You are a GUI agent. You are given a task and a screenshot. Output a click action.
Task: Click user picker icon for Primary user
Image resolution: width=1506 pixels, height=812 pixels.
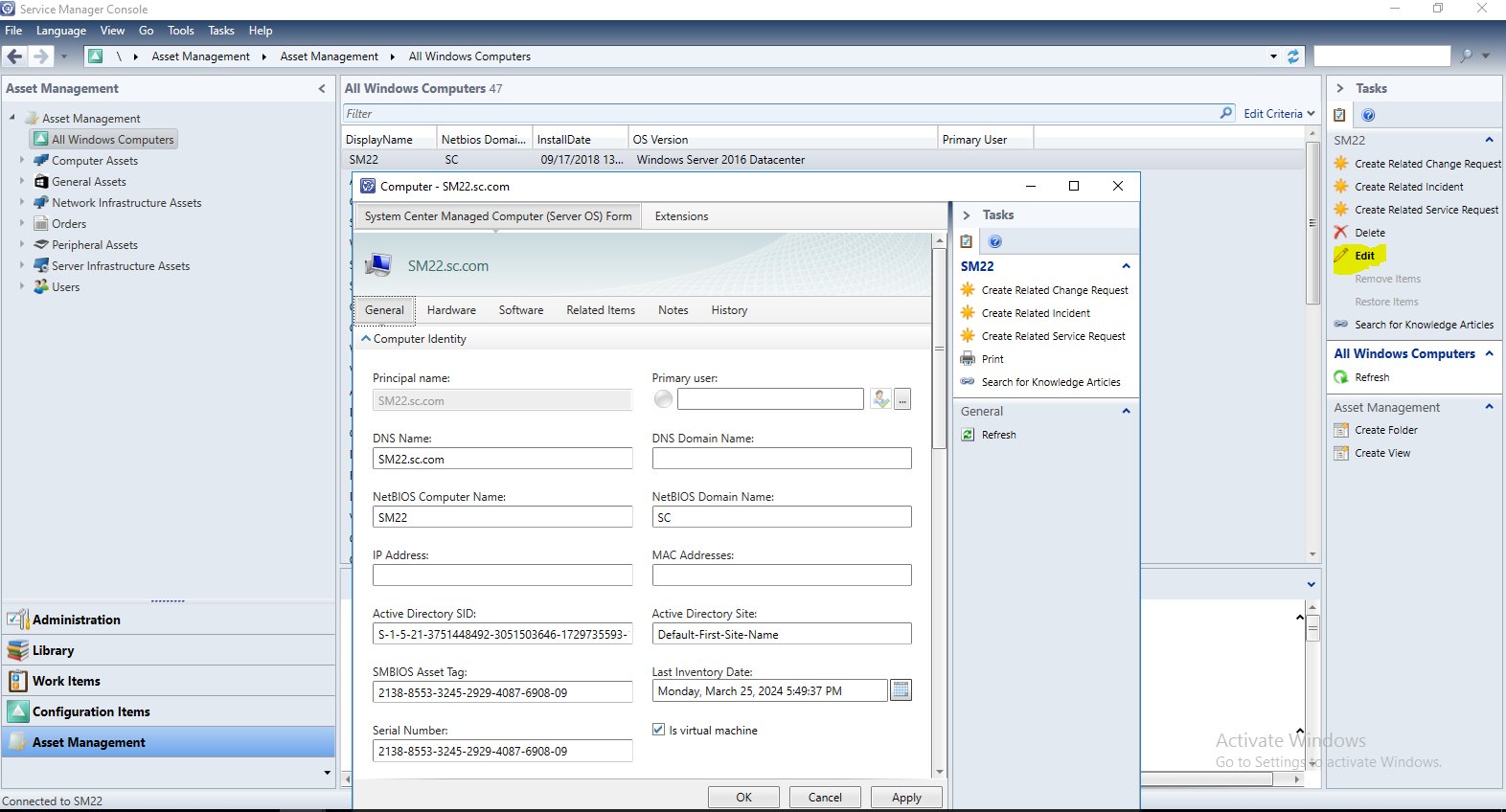pyautogui.click(x=880, y=399)
